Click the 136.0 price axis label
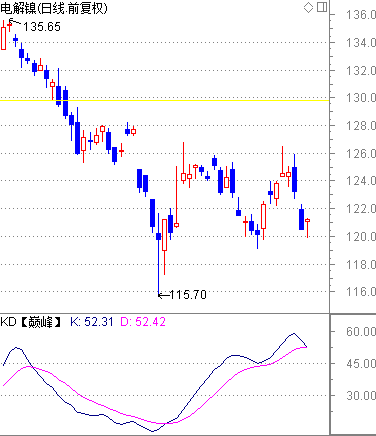This screenshot has height=436, width=376. coord(361,15)
